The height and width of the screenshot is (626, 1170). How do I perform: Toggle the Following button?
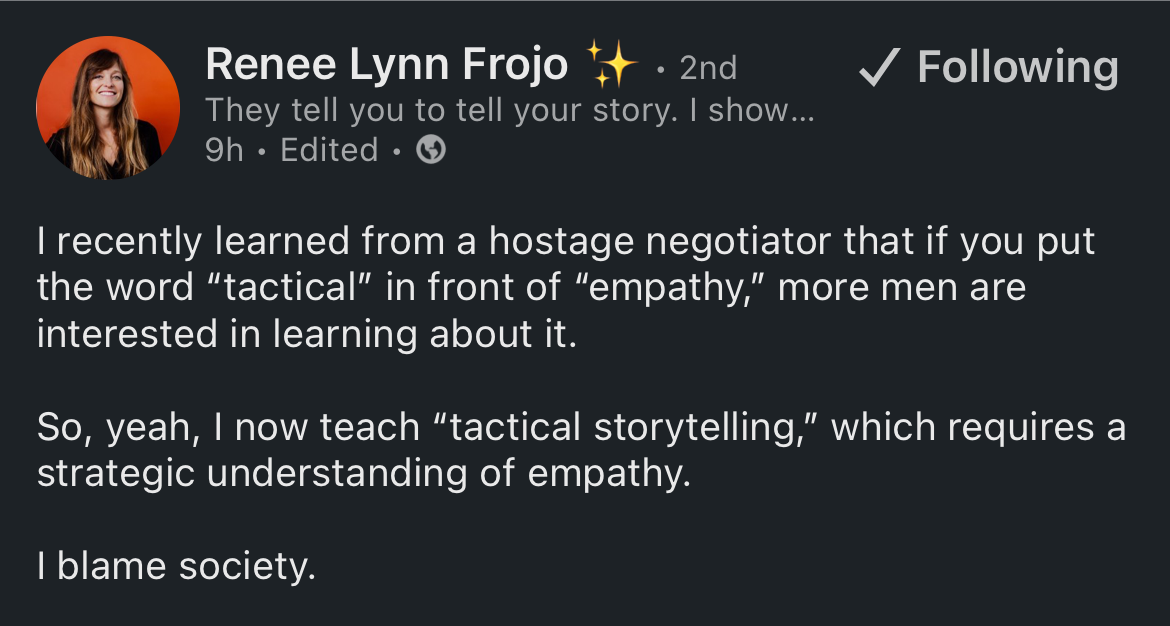(x=989, y=69)
